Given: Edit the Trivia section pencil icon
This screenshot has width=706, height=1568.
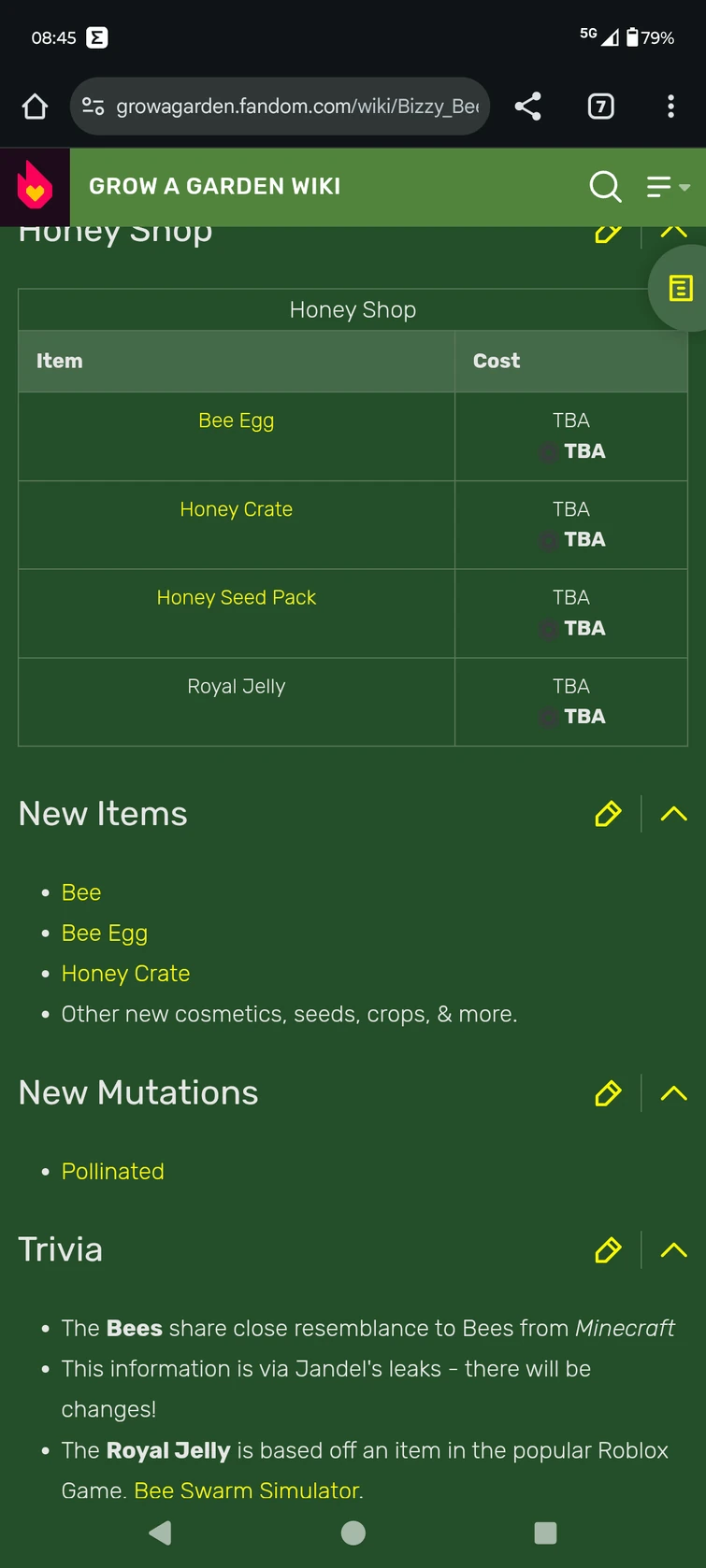Looking at the screenshot, I should [x=608, y=1250].
